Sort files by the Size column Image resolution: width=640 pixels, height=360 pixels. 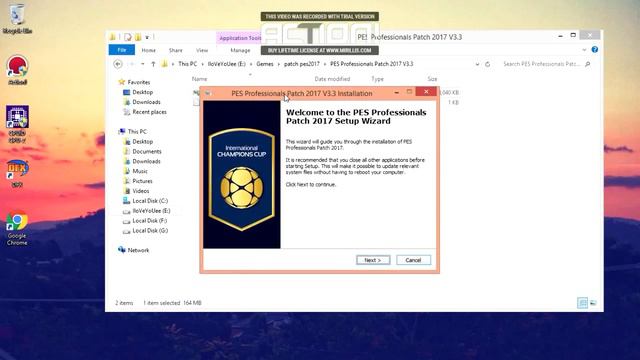coord(432,79)
